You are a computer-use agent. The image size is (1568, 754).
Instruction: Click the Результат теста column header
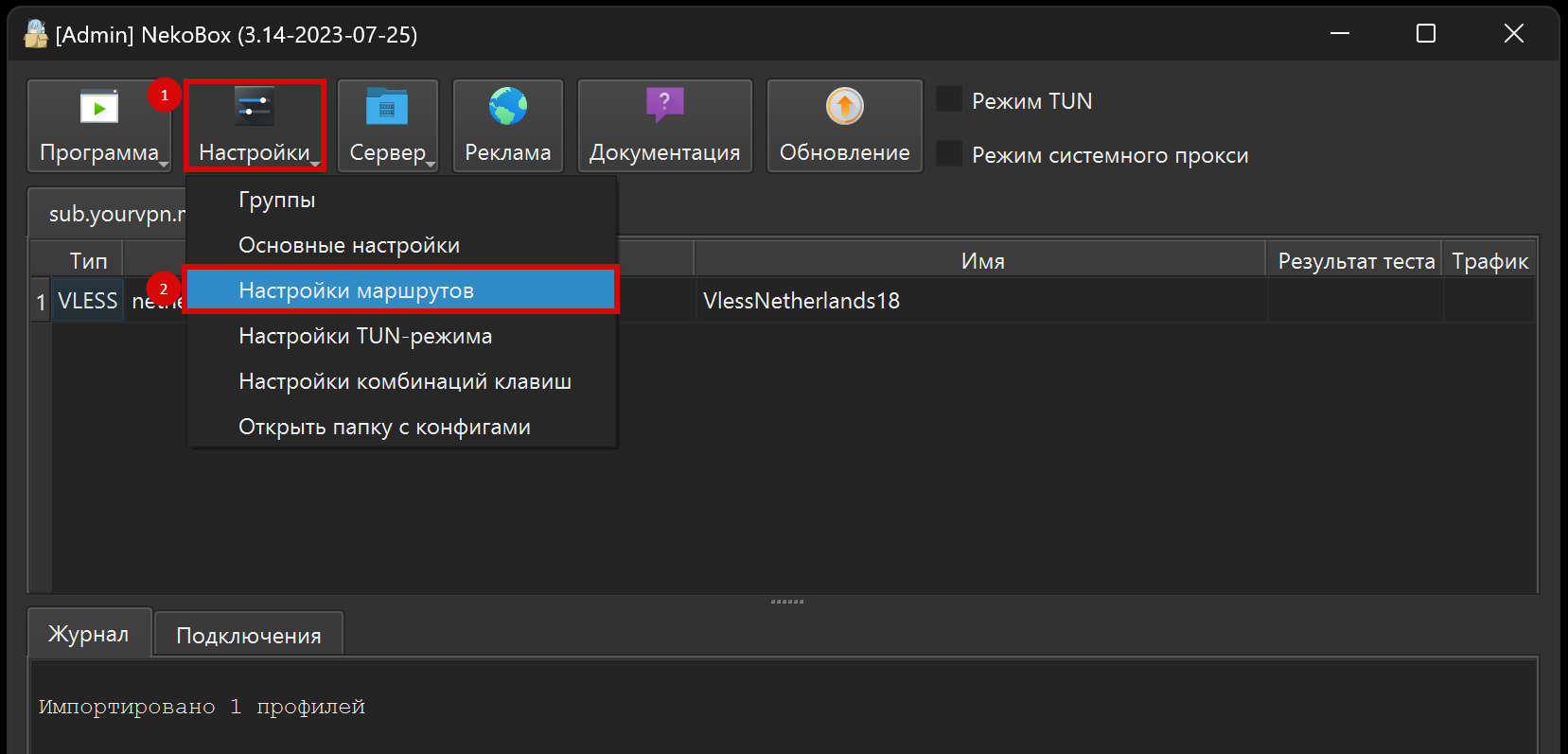point(1355,261)
